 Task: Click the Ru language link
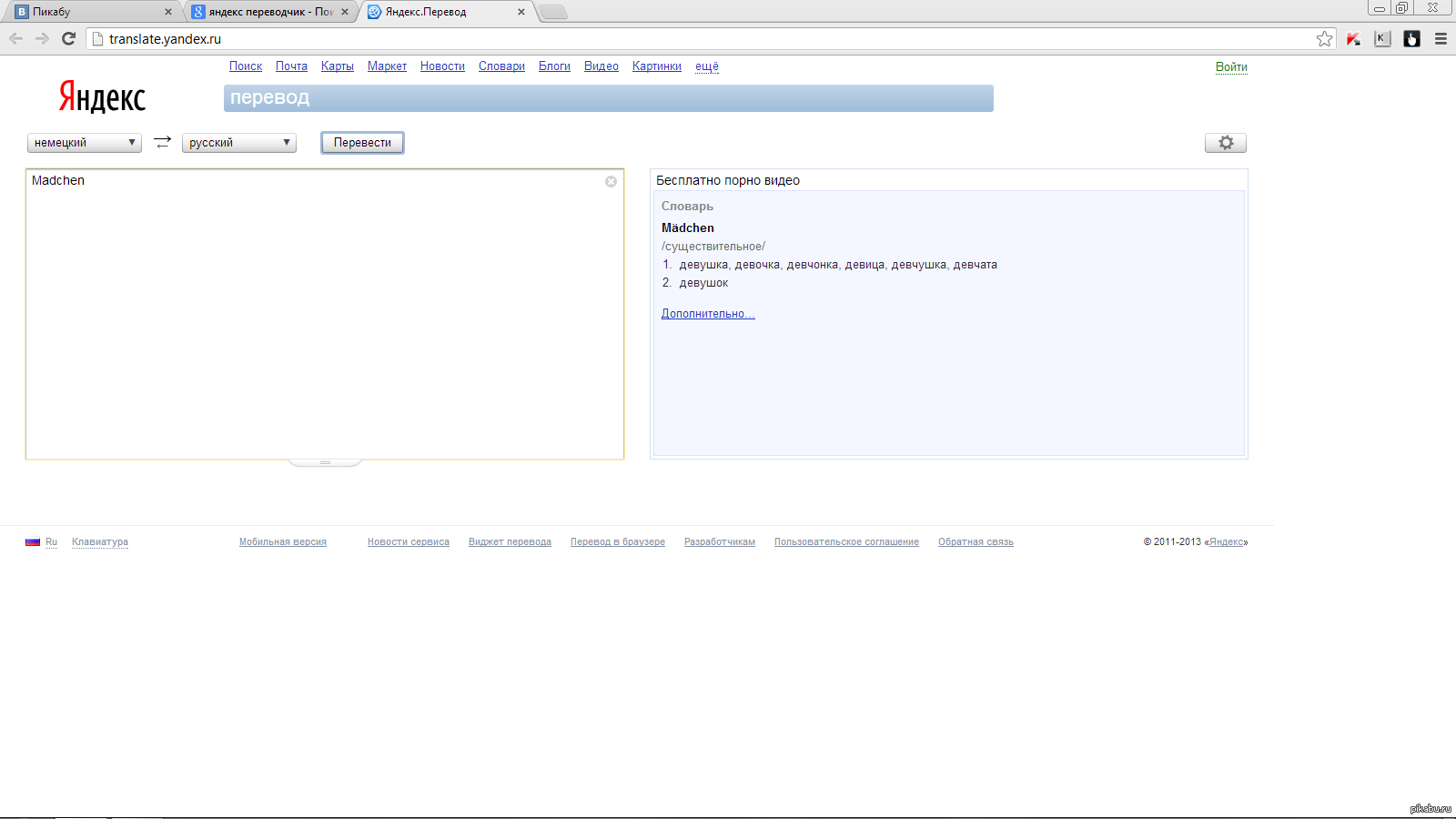[51, 541]
